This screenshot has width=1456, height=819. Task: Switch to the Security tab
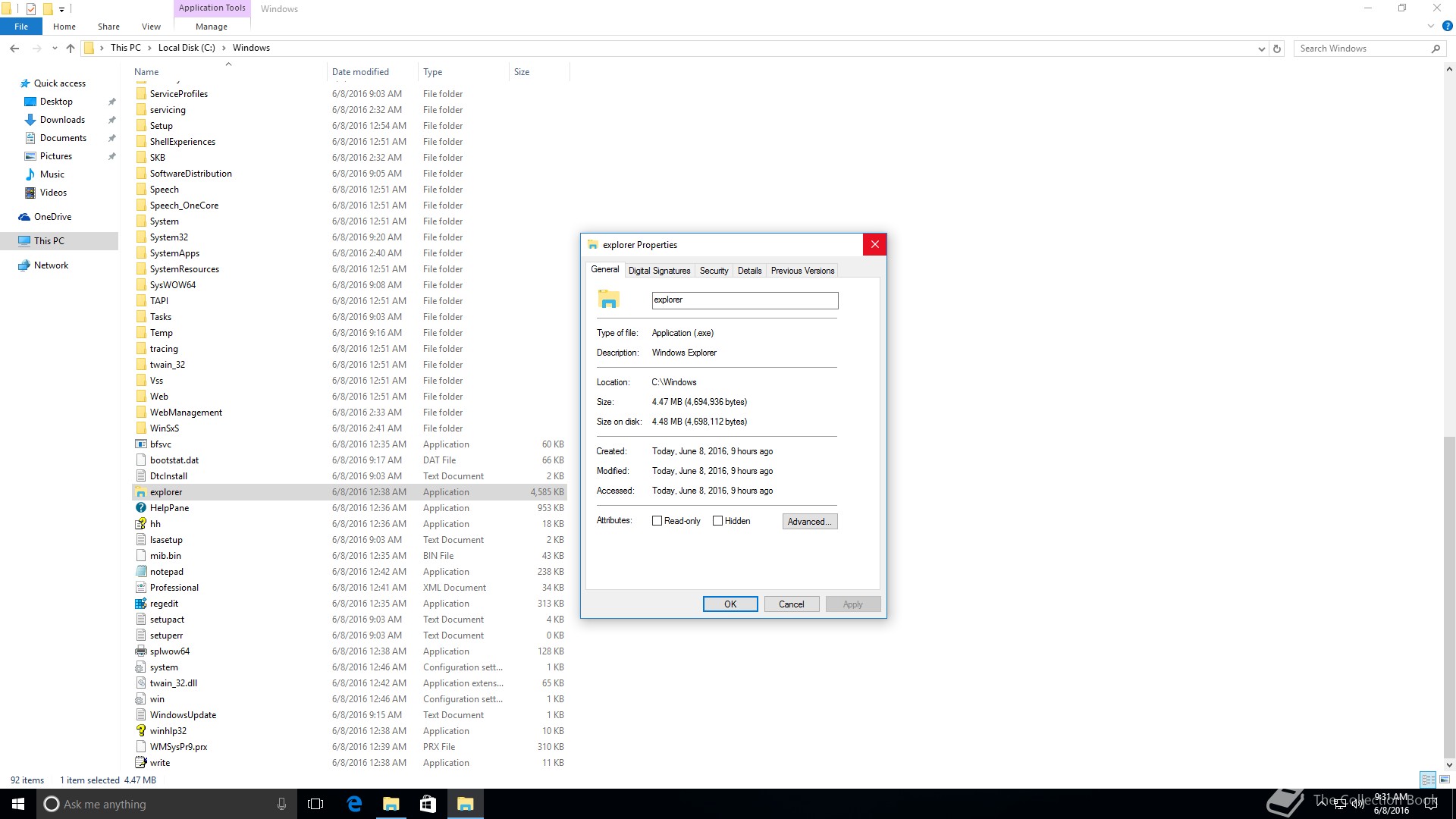point(714,271)
